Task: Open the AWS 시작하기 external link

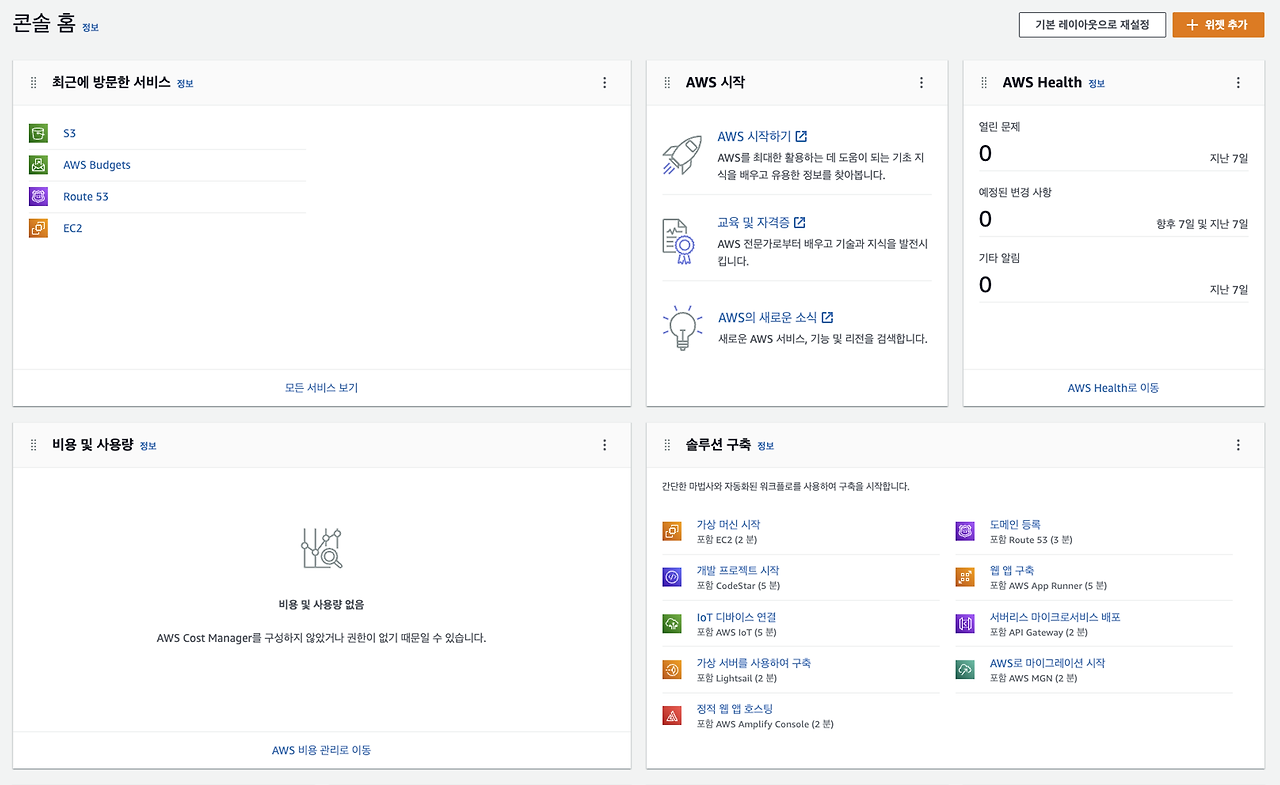Action: click(x=762, y=137)
